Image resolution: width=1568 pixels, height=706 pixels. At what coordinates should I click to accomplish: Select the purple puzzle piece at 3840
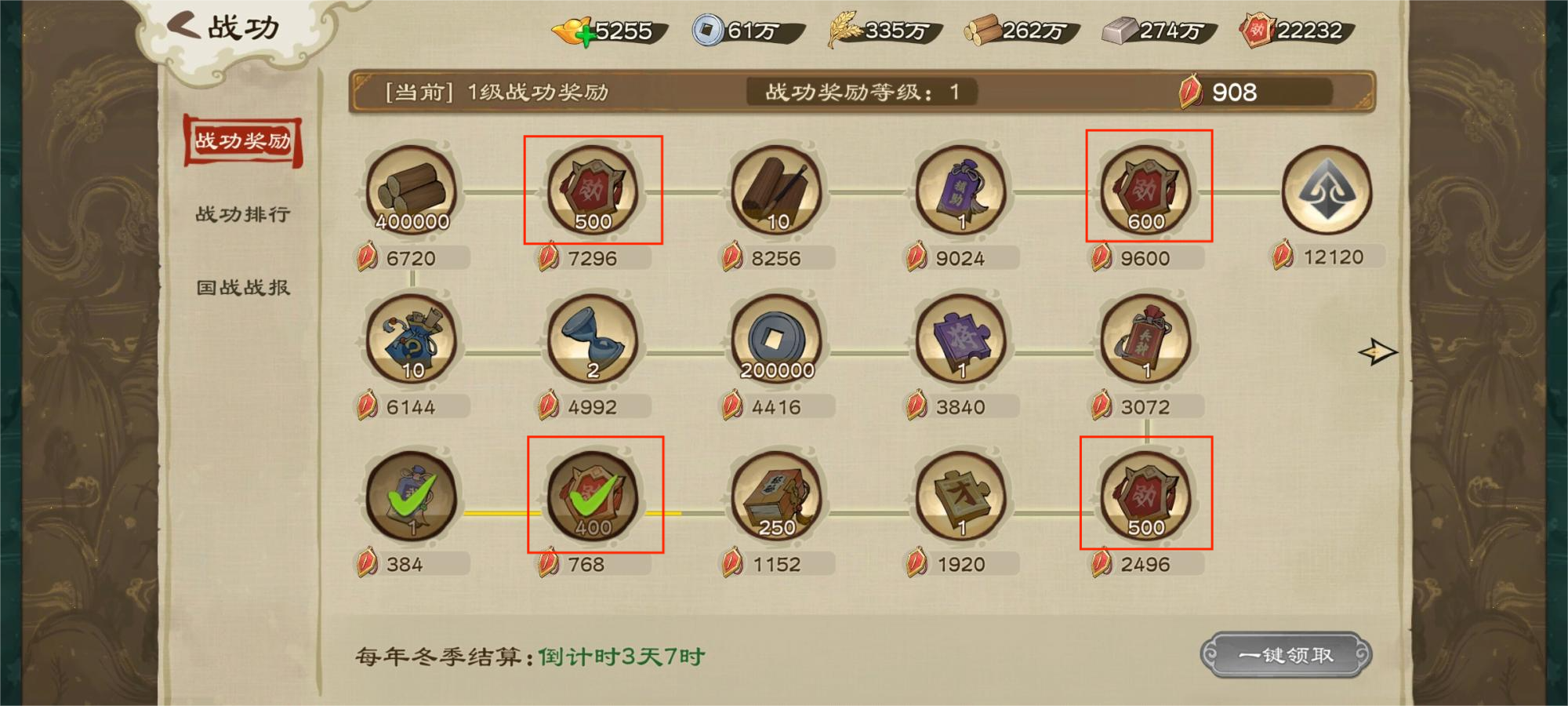point(960,340)
